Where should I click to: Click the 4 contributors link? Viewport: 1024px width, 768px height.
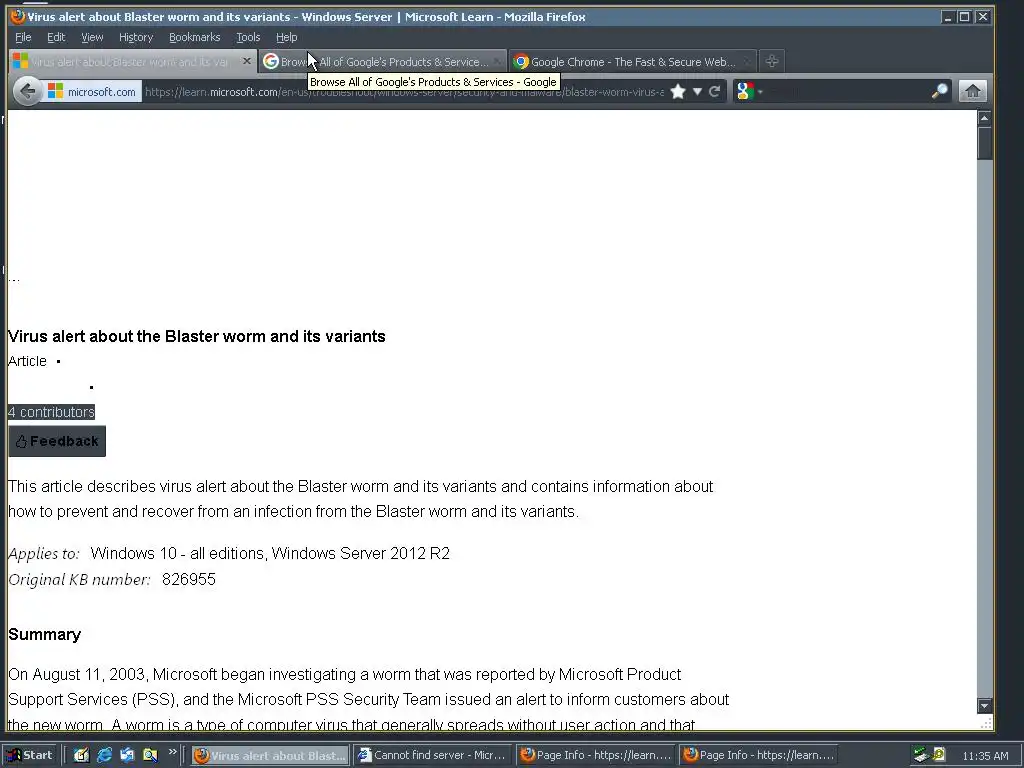[x=52, y=412]
